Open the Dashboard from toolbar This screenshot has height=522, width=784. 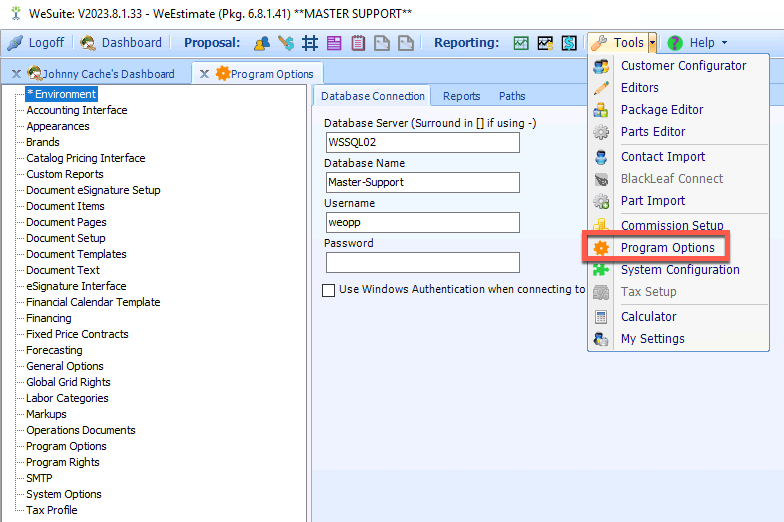pos(121,42)
